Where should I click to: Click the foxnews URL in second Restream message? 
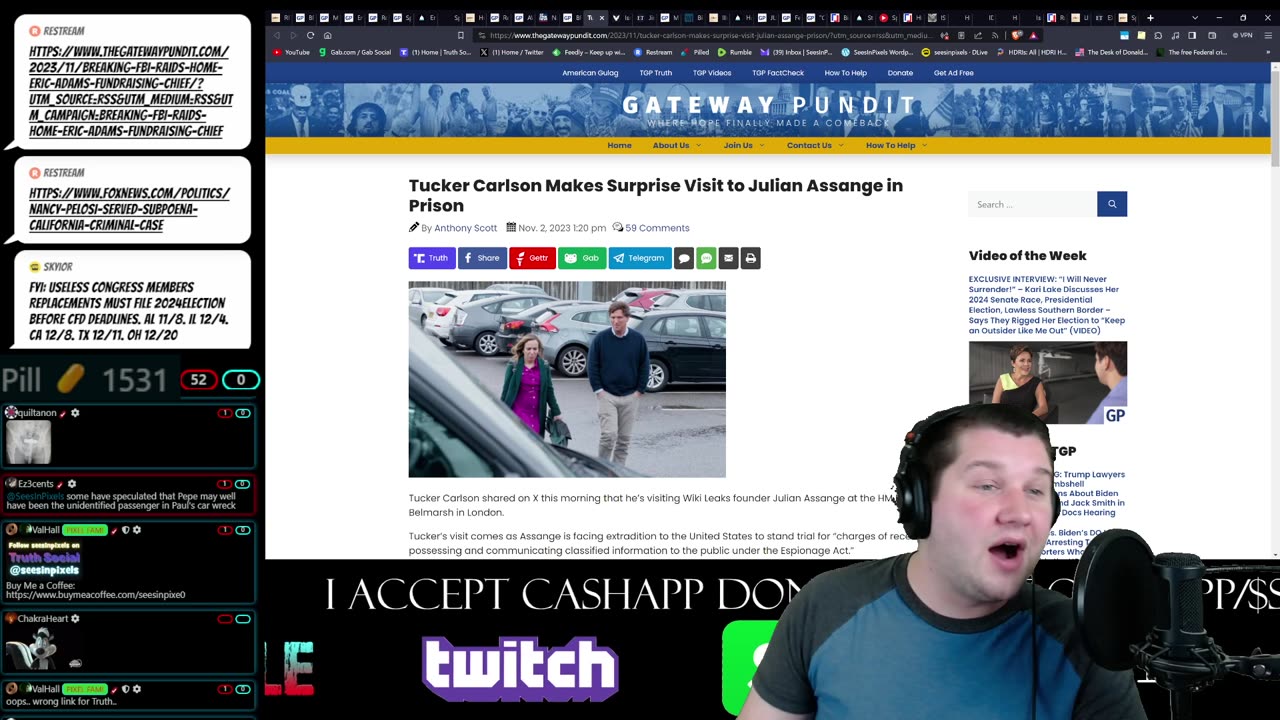130,209
